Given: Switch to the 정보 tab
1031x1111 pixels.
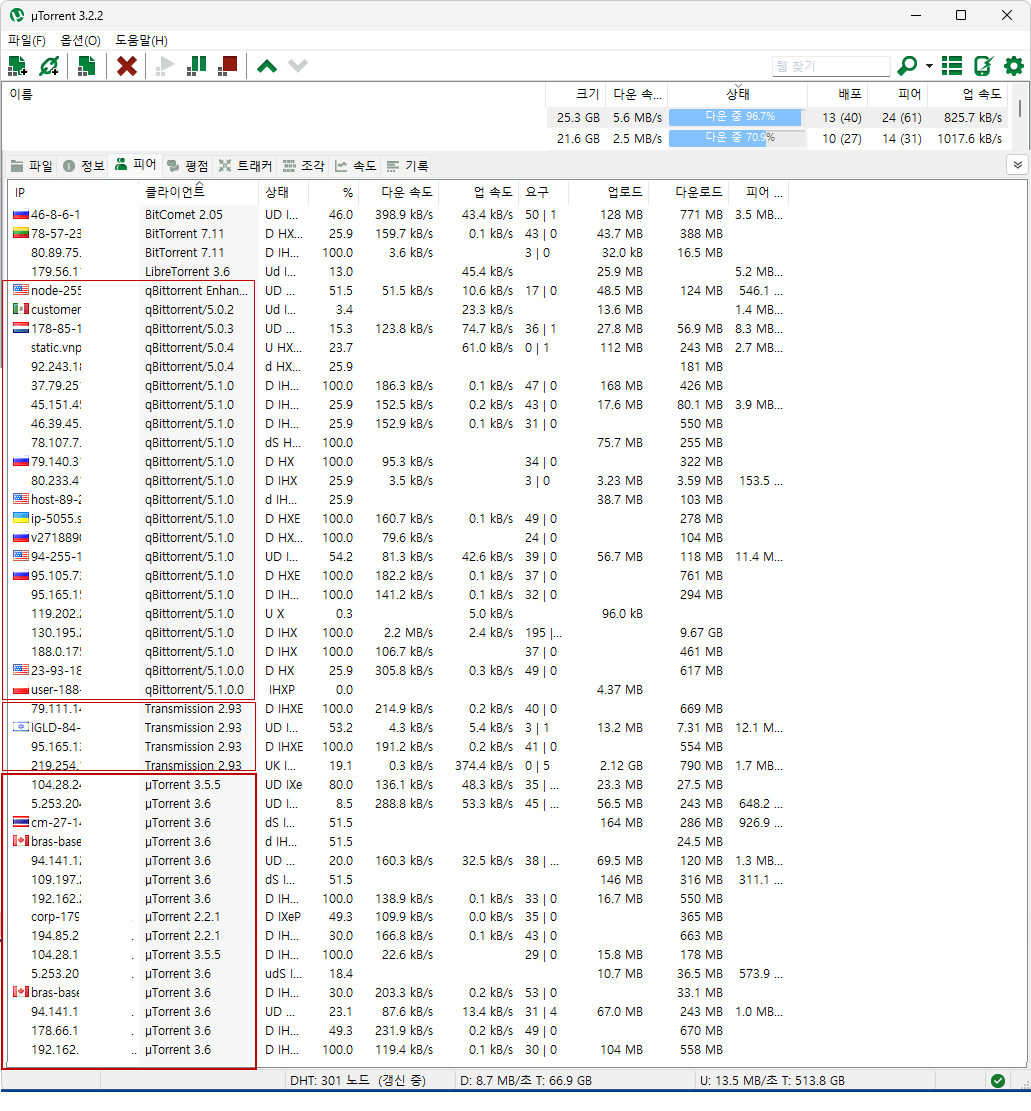Looking at the screenshot, I should 84,166.
